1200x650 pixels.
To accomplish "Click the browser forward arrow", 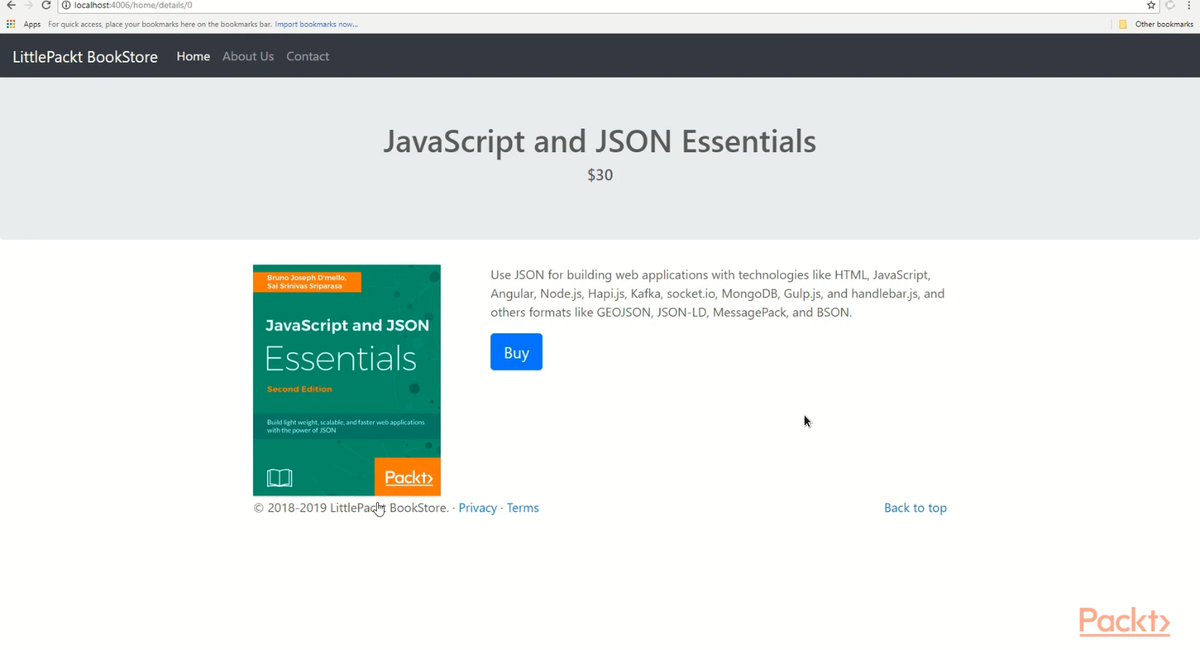I will click(28, 5).
